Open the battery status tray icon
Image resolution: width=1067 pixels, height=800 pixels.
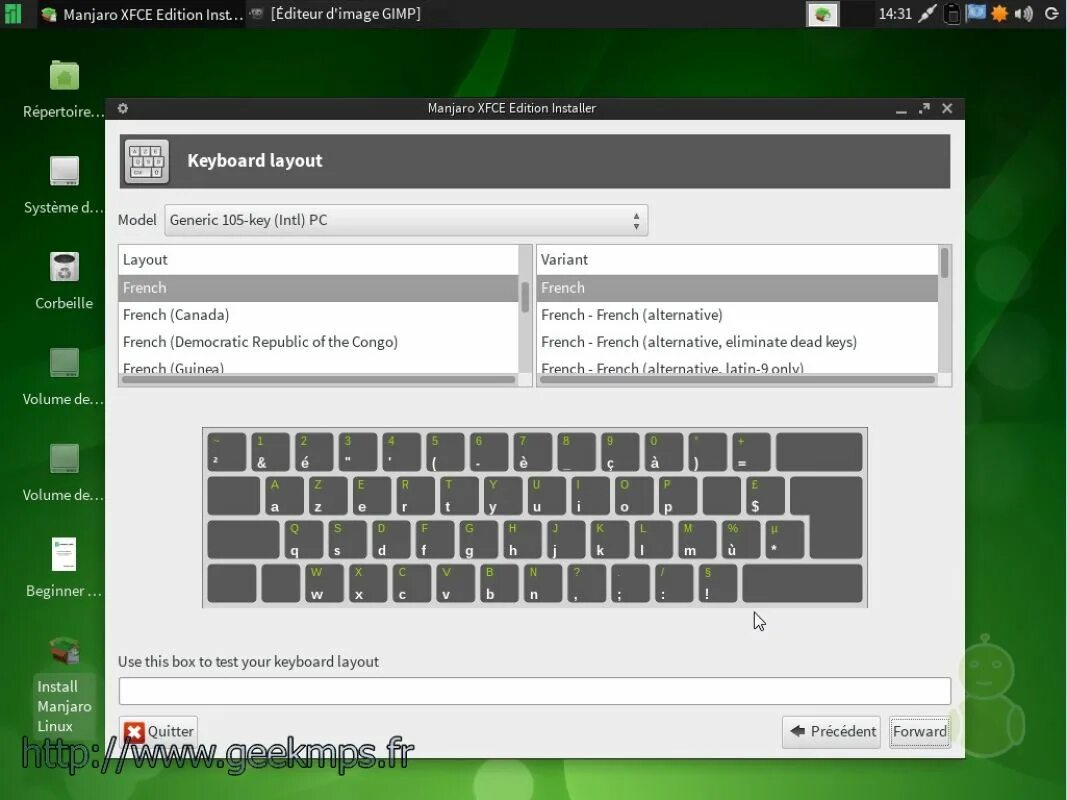pos(952,14)
